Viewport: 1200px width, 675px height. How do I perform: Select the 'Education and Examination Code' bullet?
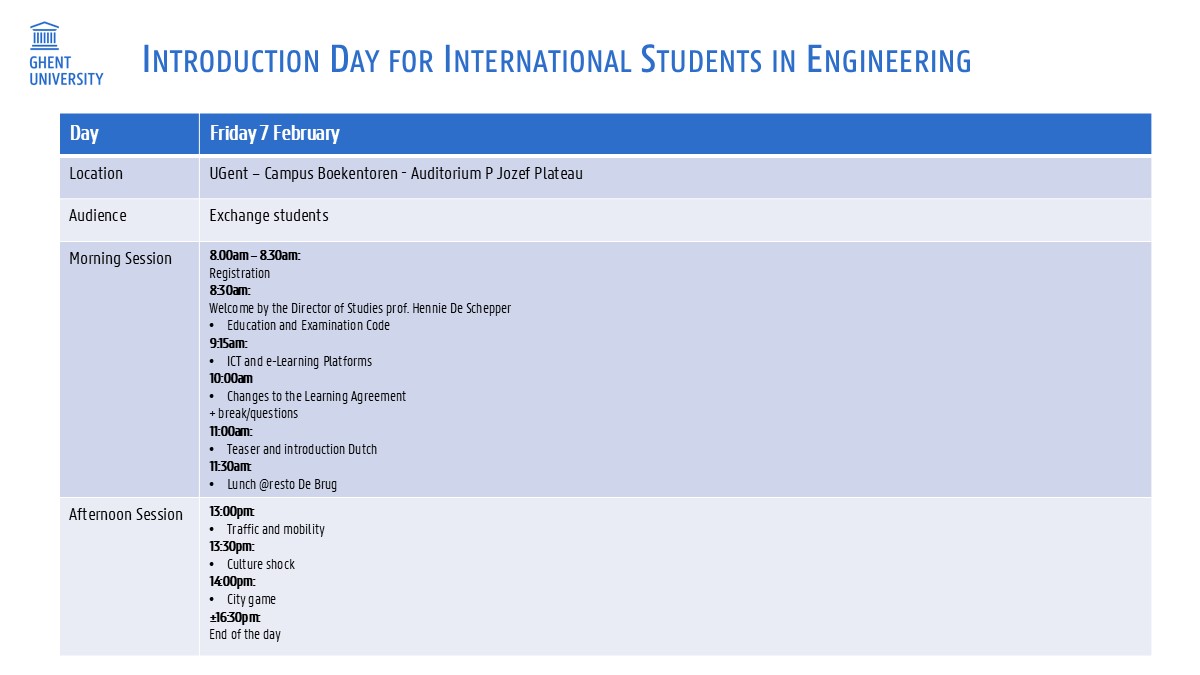[x=308, y=326]
